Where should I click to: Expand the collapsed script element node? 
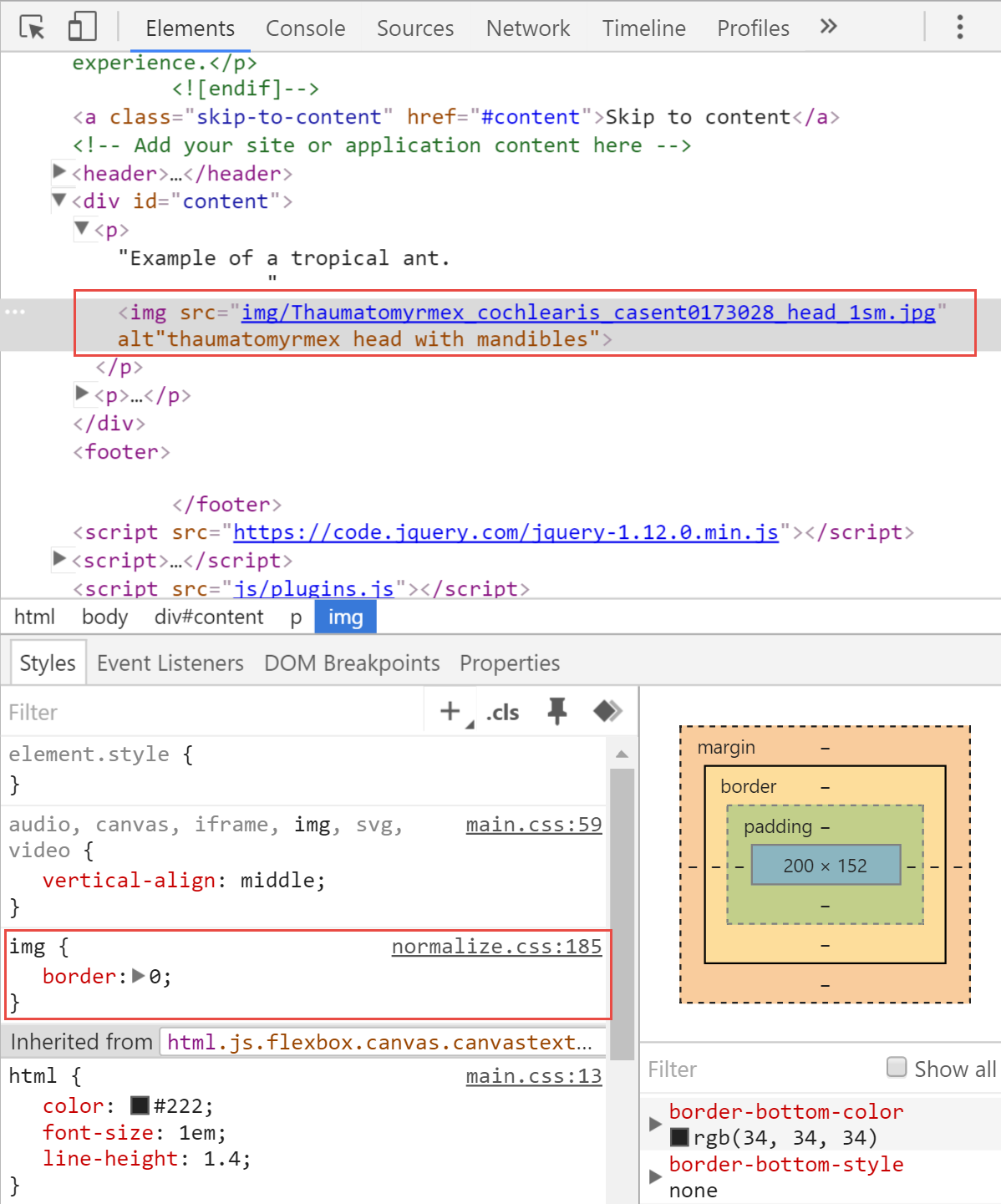(59, 558)
